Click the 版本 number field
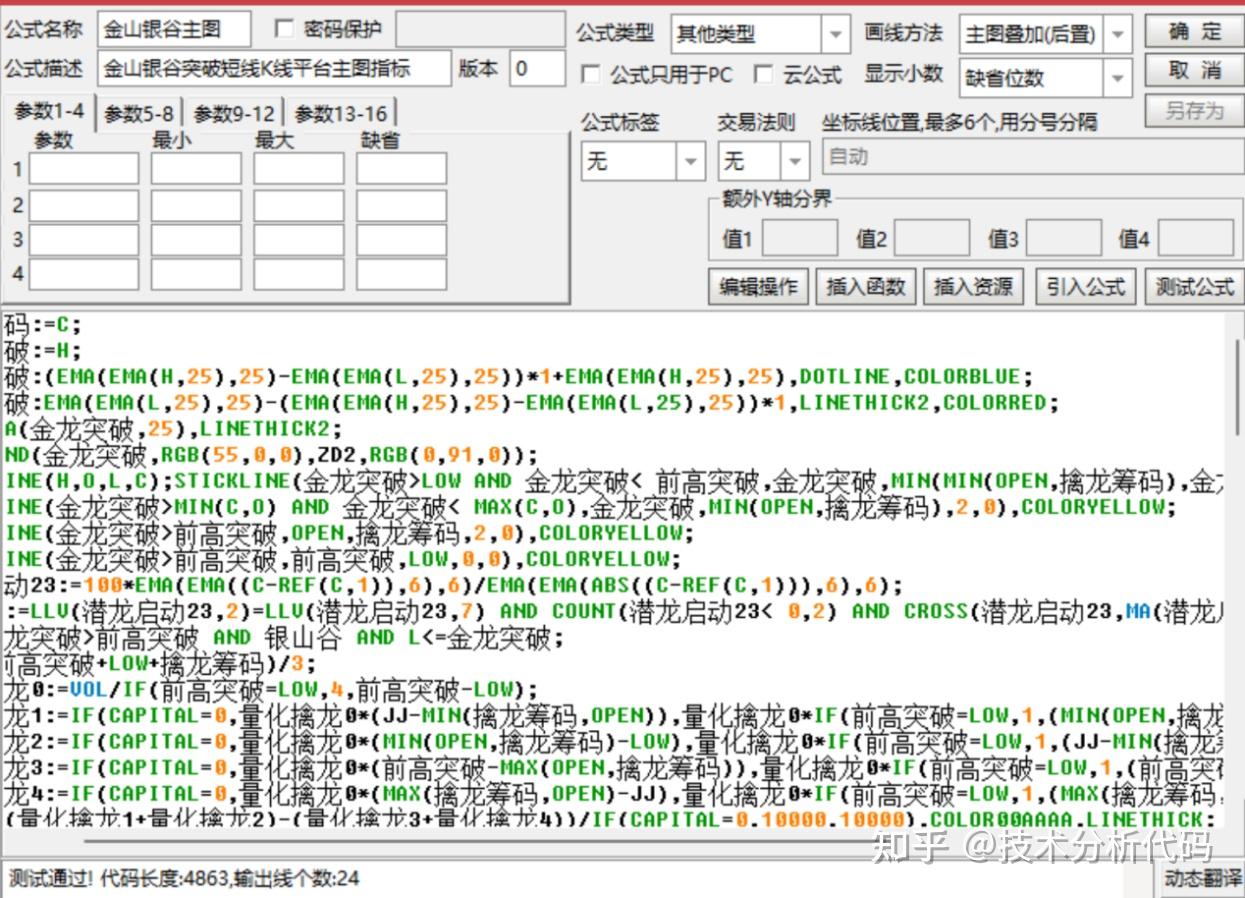1245x898 pixels. 537,68
